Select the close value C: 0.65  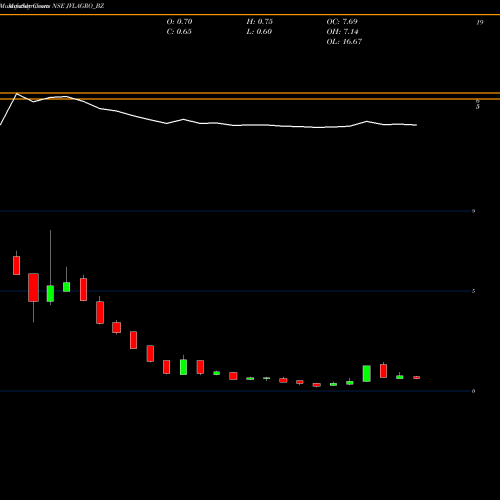(x=179, y=32)
